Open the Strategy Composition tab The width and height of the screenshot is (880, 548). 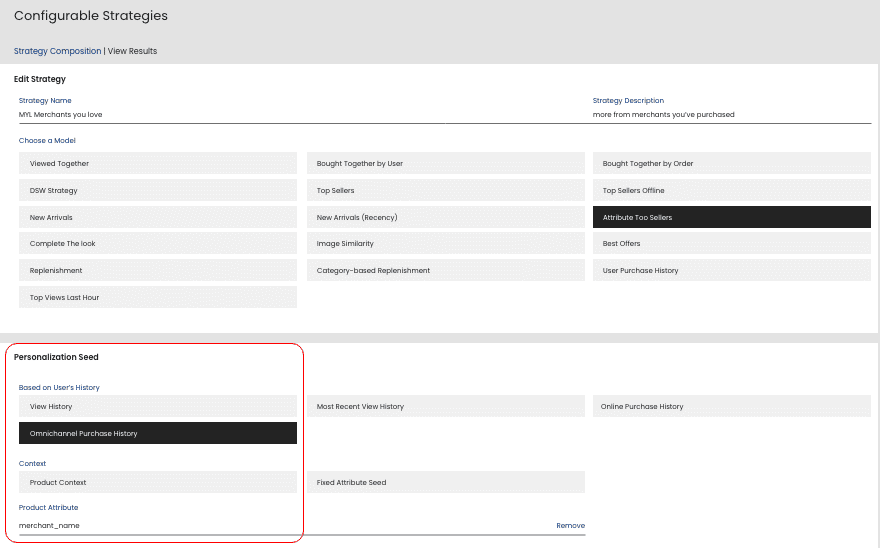(x=57, y=51)
